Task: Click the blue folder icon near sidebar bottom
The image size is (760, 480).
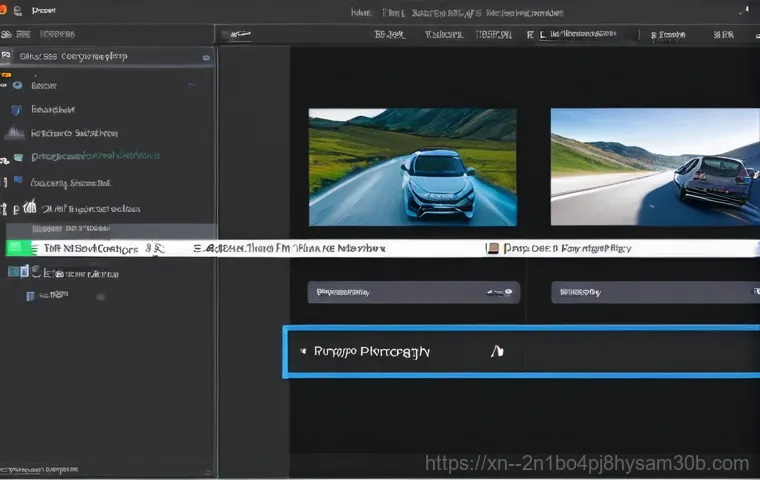Action: [x=30, y=295]
